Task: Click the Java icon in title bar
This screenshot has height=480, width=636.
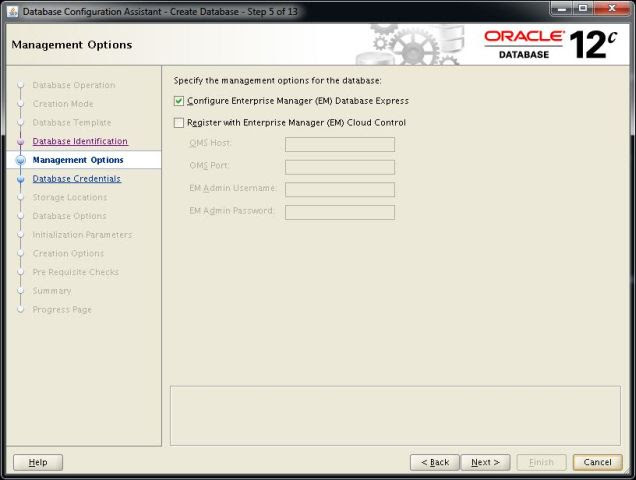Action: click(13, 11)
